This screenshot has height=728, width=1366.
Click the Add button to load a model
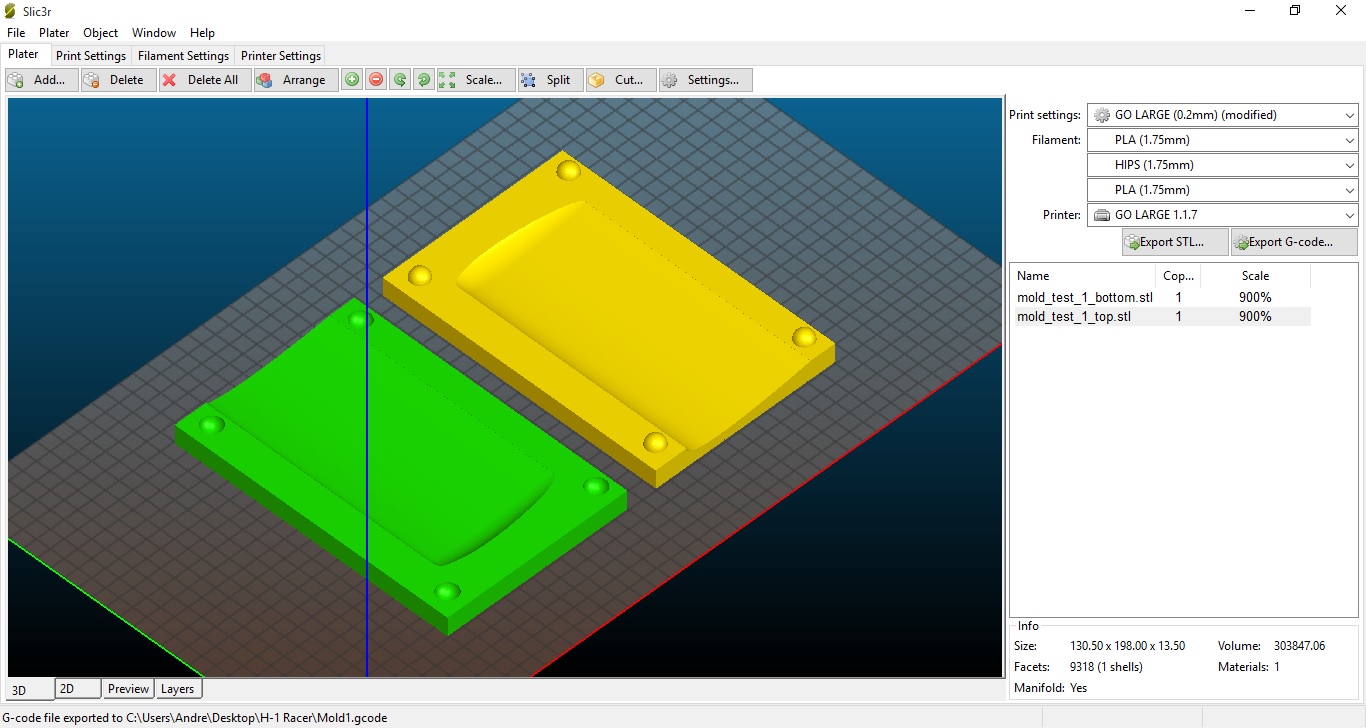coord(41,80)
